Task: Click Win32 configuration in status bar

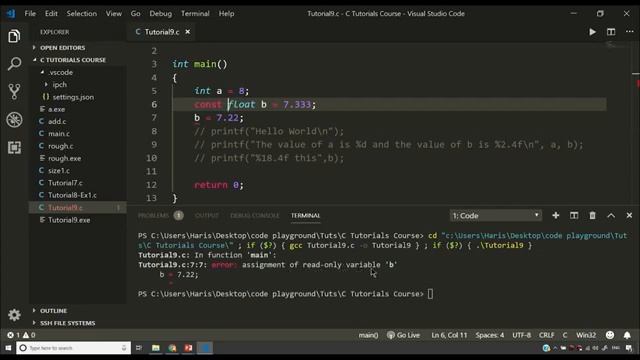Action: [x=586, y=335]
